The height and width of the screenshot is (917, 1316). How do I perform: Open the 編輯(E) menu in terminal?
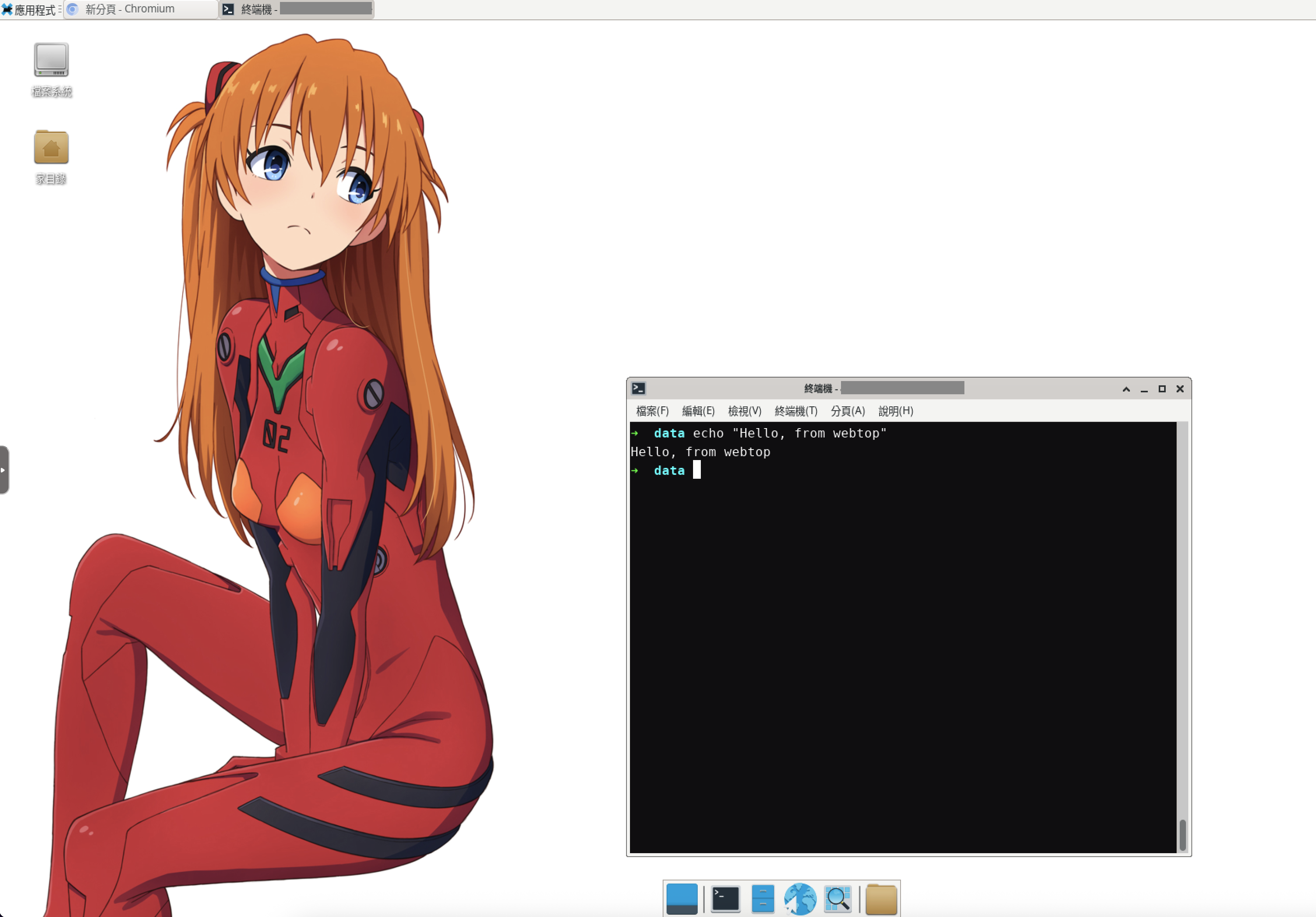698,411
